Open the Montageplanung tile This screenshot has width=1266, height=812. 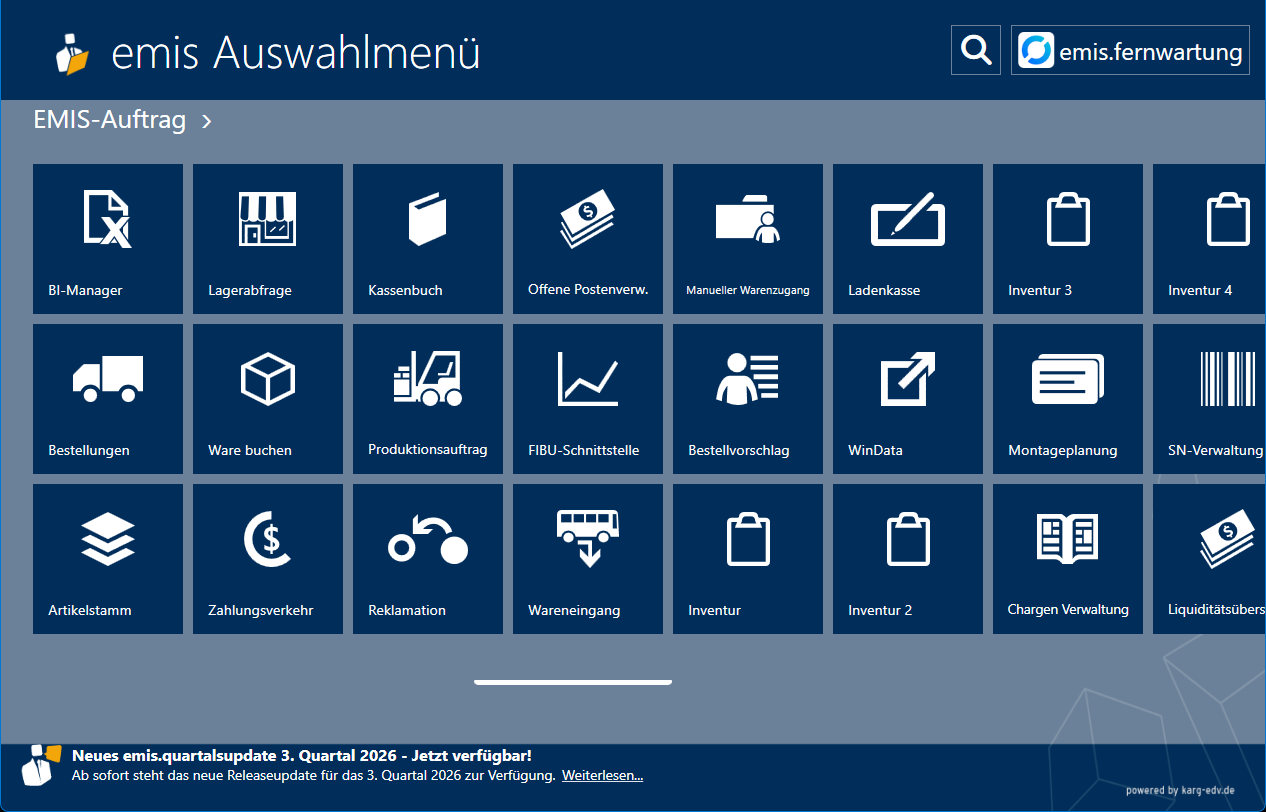point(1068,399)
